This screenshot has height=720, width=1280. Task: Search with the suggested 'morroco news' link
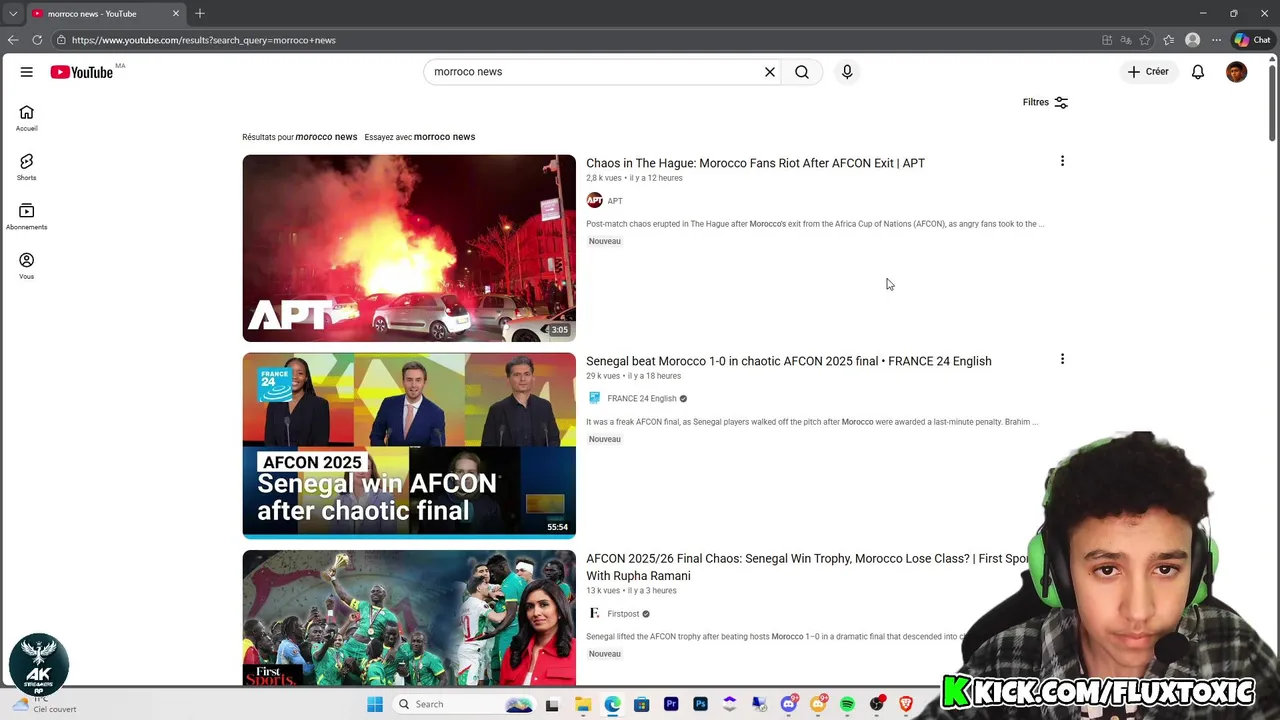pos(444,137)
